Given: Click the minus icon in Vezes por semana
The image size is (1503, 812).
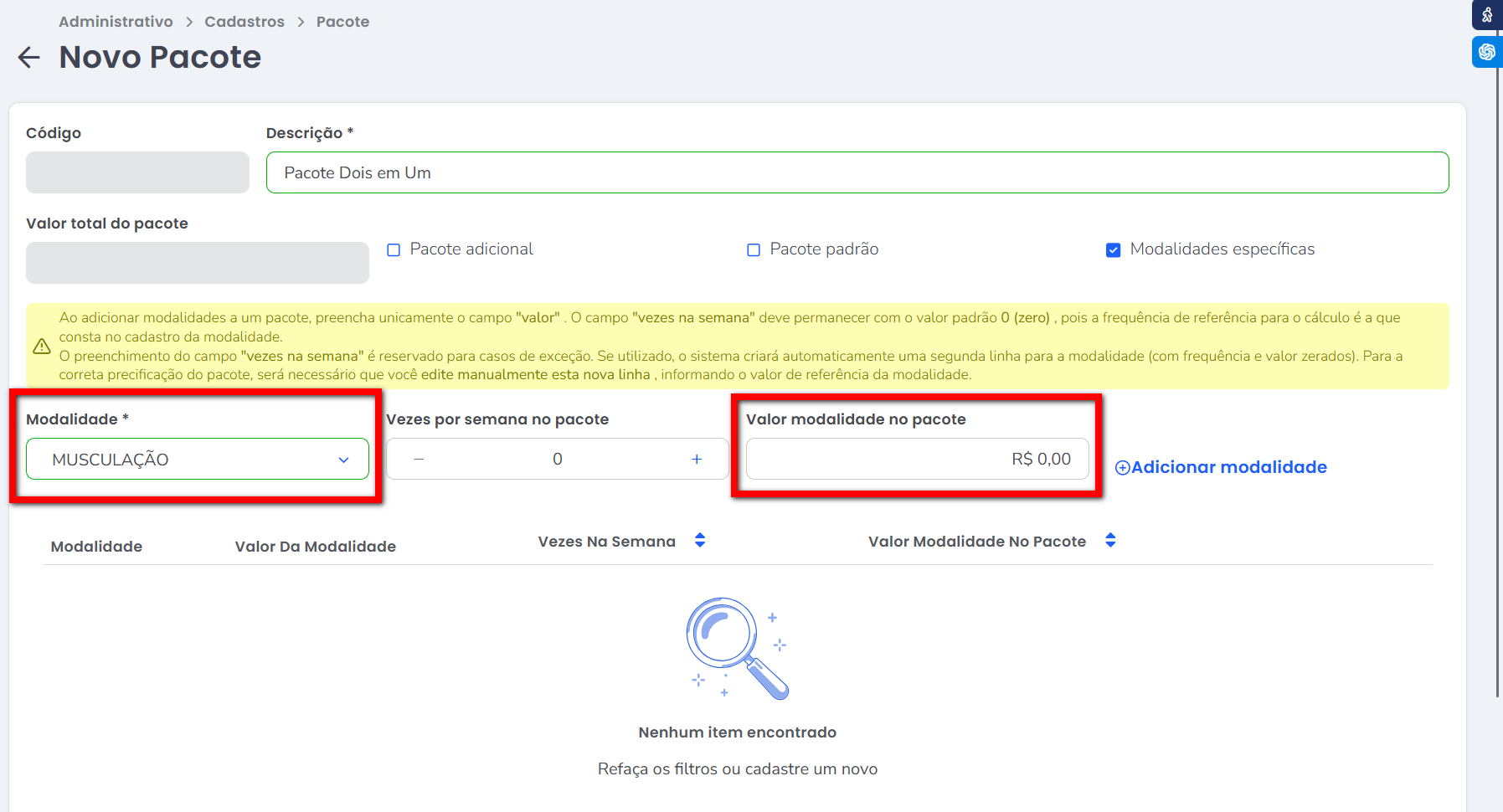Looking at the screenshot, I should (419, 460).
